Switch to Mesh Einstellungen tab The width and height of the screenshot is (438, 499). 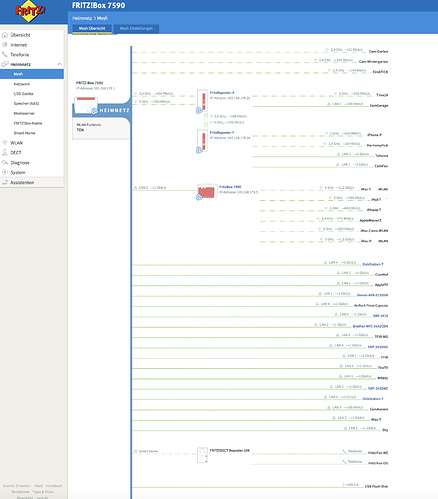tap(136, 29)
